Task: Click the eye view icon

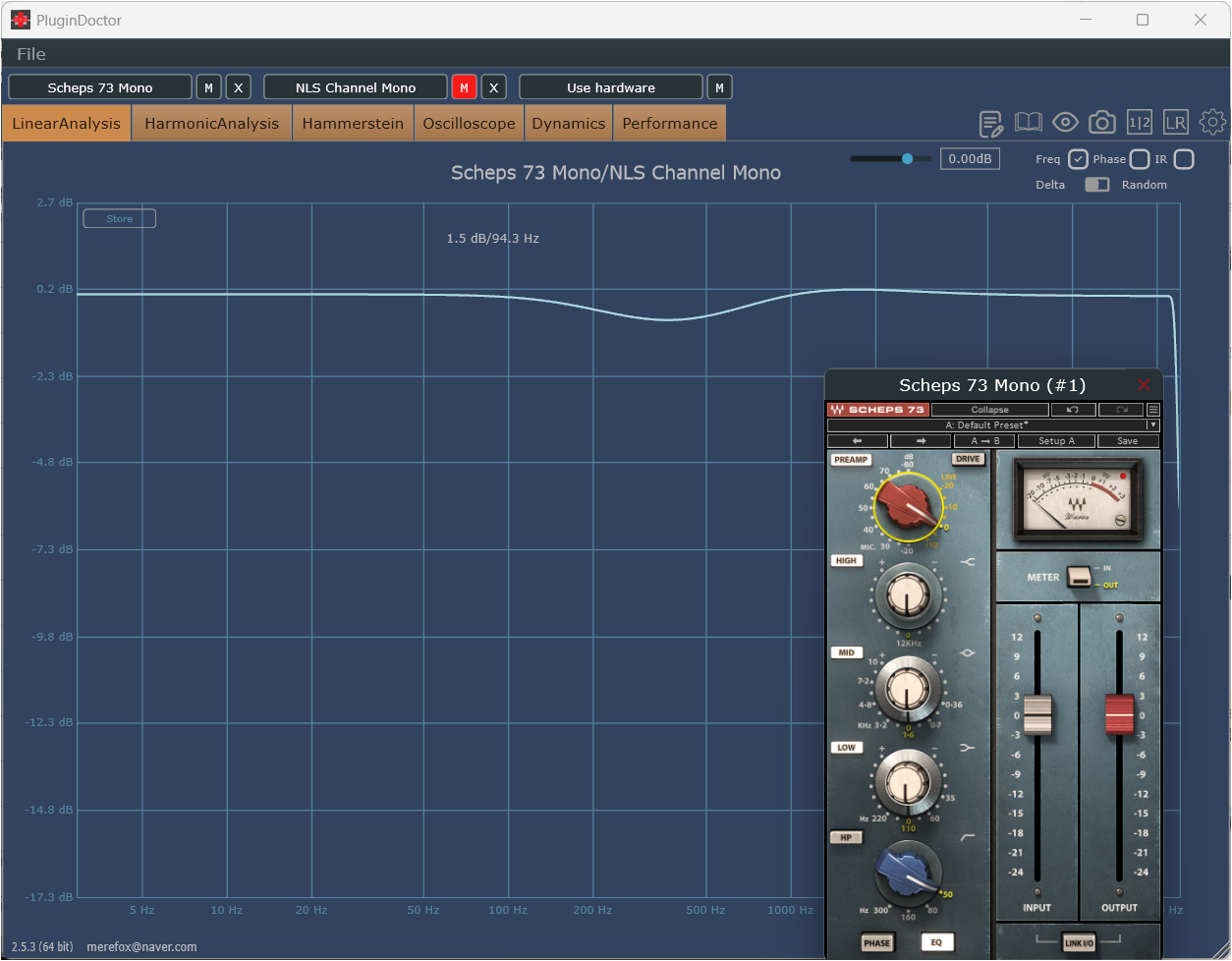Action: tap(1065, 123)
